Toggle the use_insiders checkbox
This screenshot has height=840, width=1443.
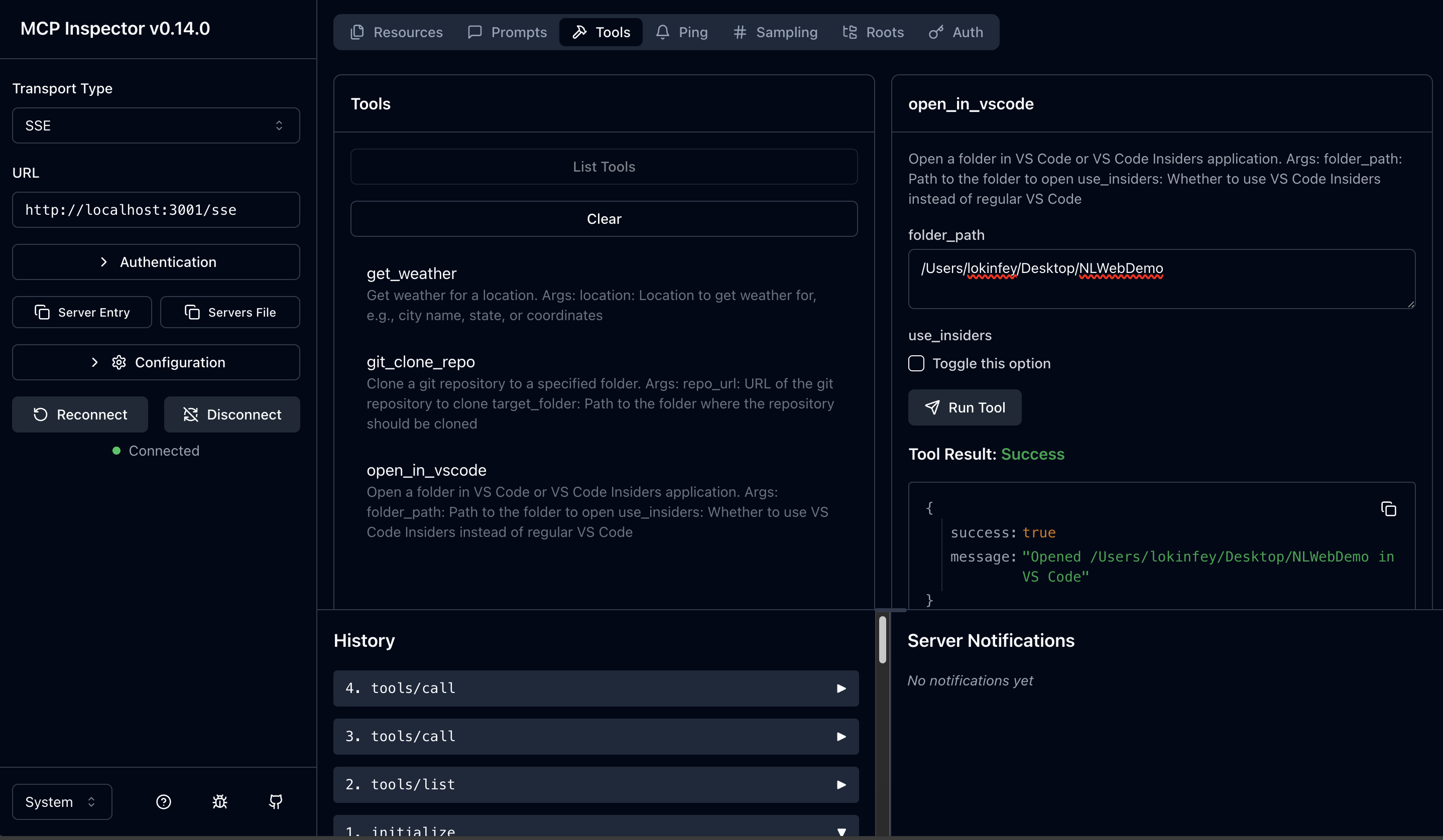point(916,363)
